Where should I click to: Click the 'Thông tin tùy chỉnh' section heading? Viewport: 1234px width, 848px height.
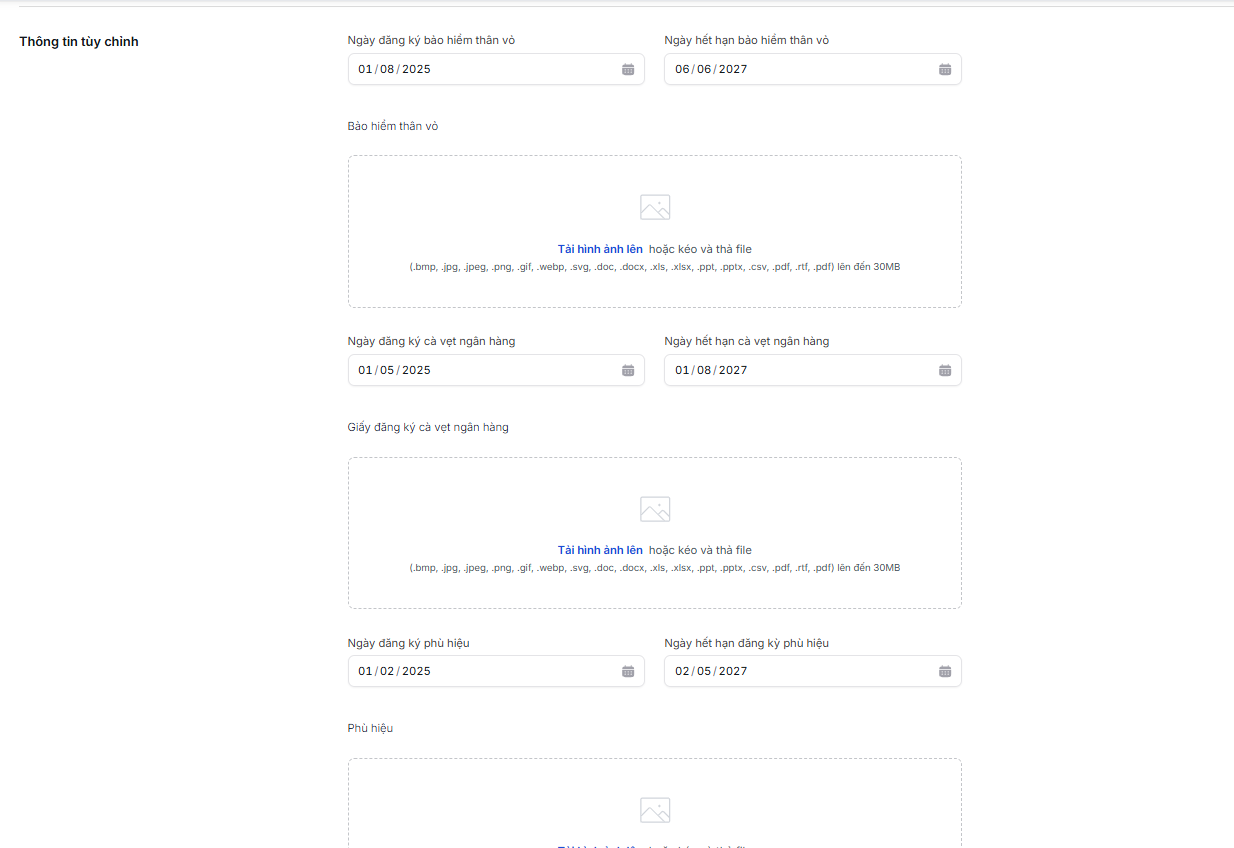coord(79,42)
